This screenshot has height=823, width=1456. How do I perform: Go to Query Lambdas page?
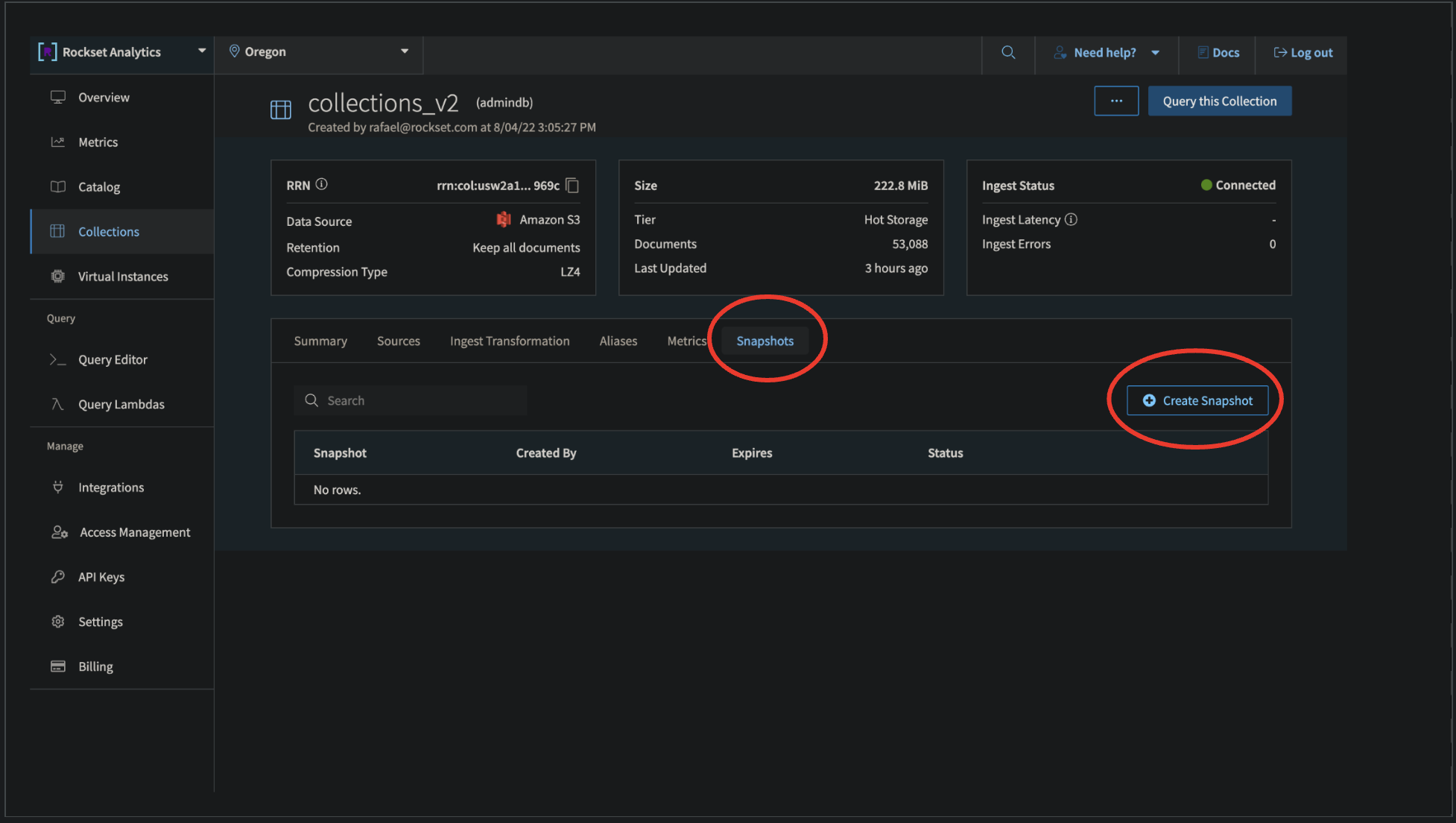[121, 404]
